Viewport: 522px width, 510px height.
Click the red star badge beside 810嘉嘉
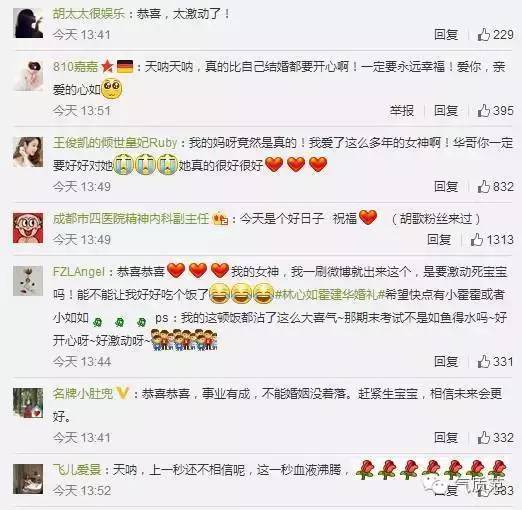click(107, 66)
